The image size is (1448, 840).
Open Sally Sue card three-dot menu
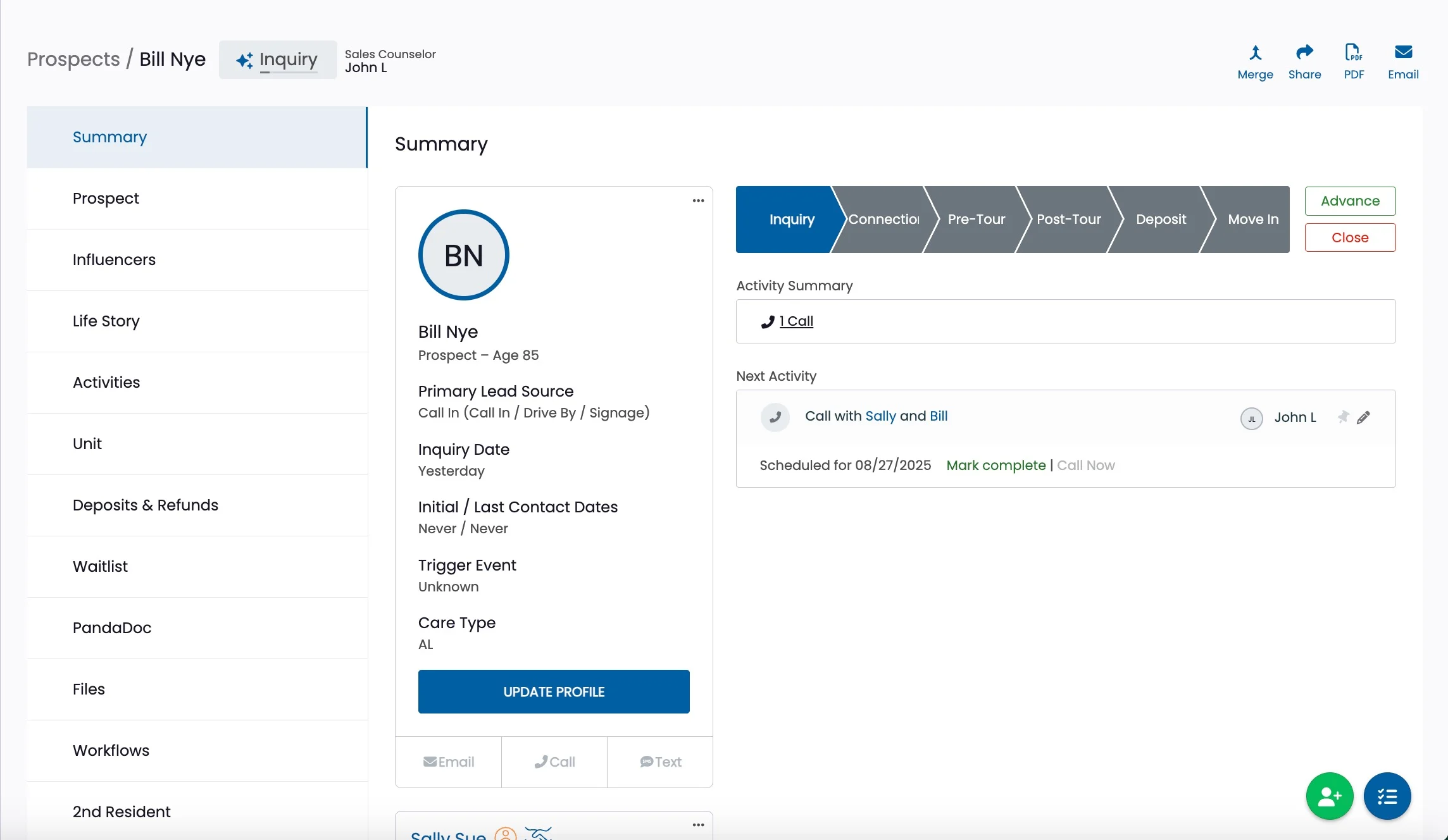point(698,825)
